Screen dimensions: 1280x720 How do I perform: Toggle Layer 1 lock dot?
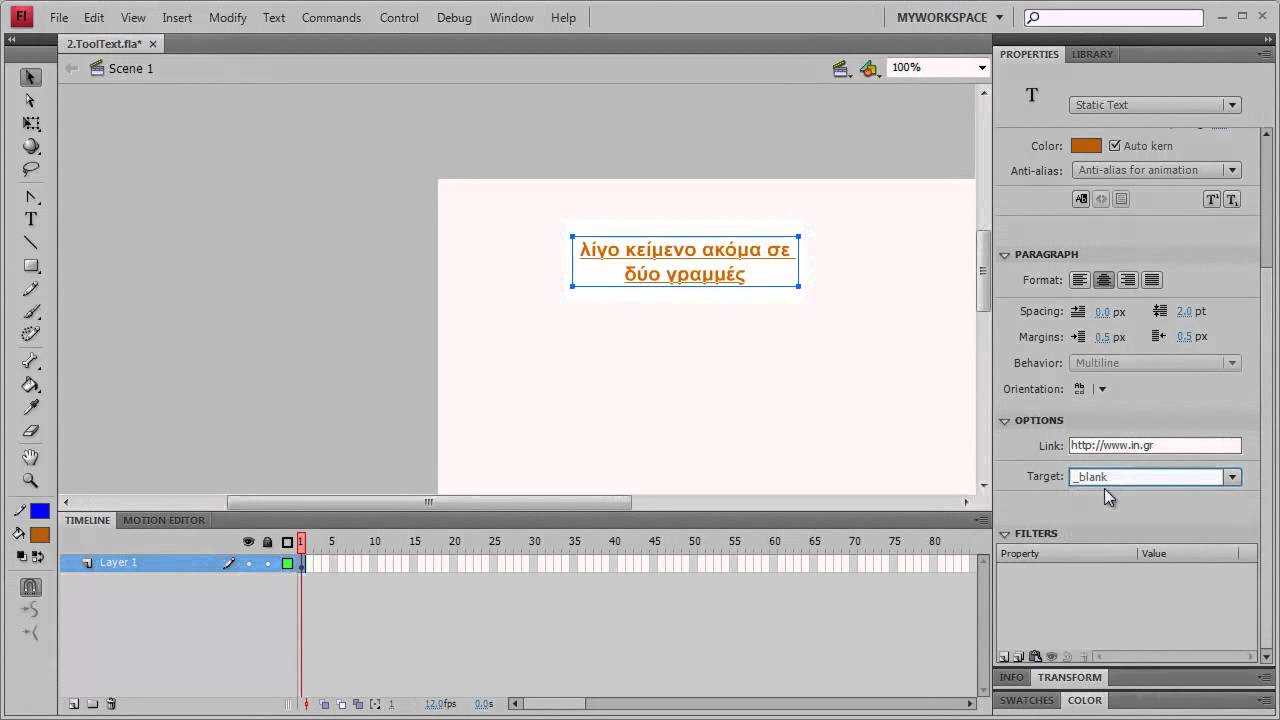tap(267, 564)
